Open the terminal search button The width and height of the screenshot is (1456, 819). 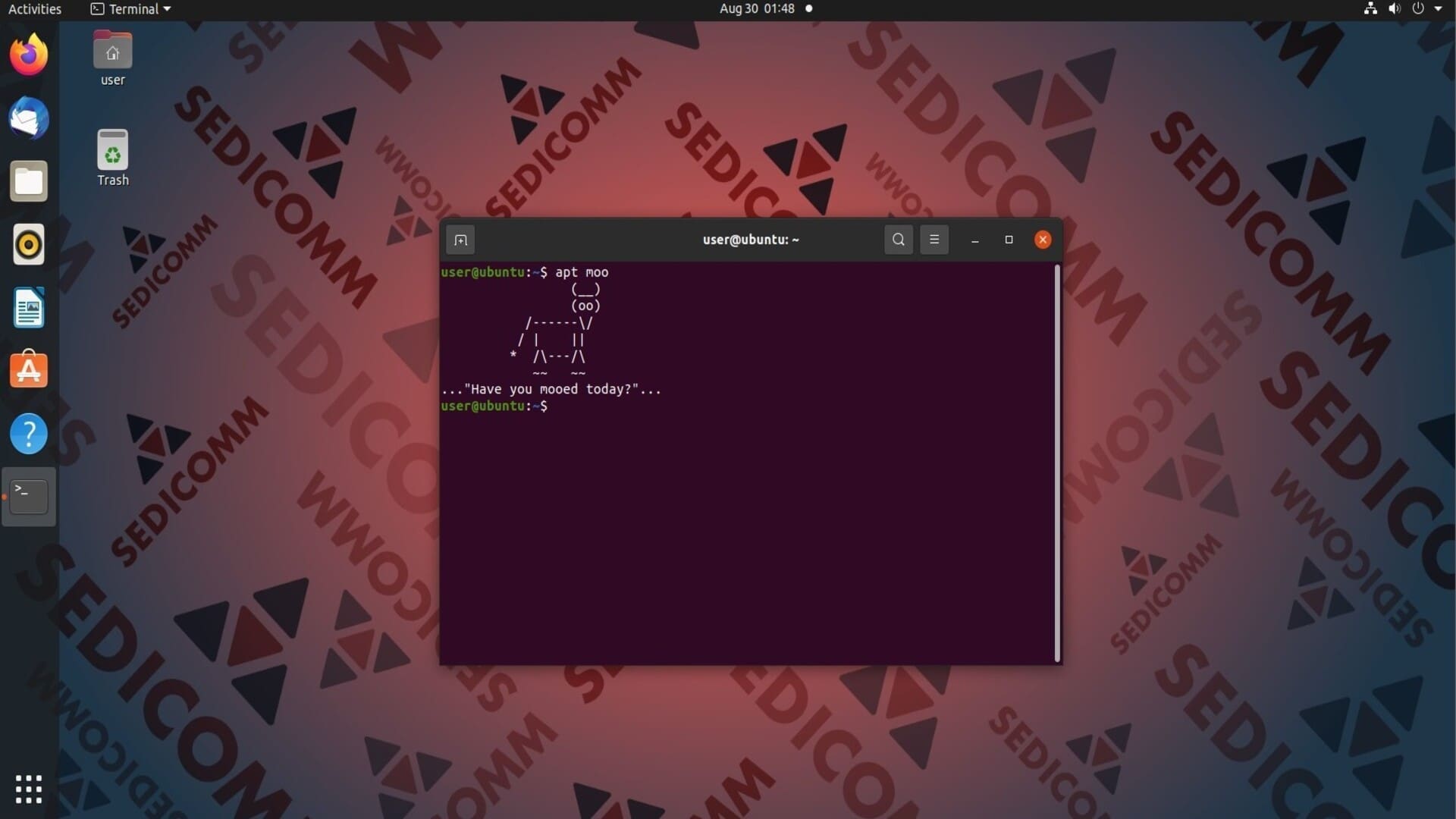(x=899, y=240)
